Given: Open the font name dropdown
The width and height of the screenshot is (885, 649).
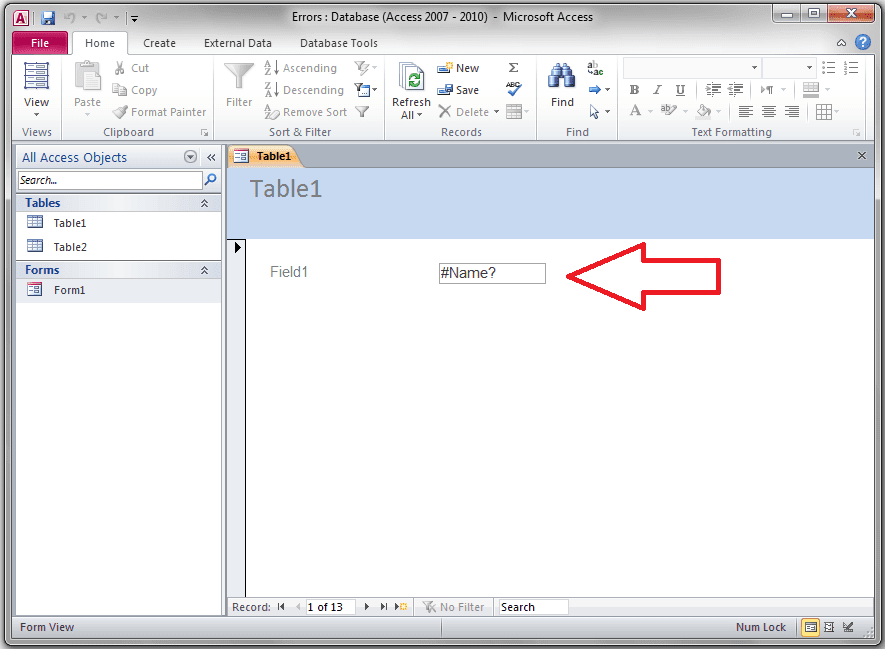Looking at the screenshot, I should [754, 68].
